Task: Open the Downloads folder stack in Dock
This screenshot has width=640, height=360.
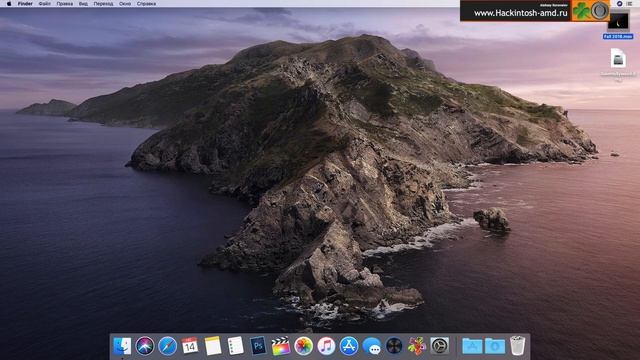Action: (x=495, y=346)
